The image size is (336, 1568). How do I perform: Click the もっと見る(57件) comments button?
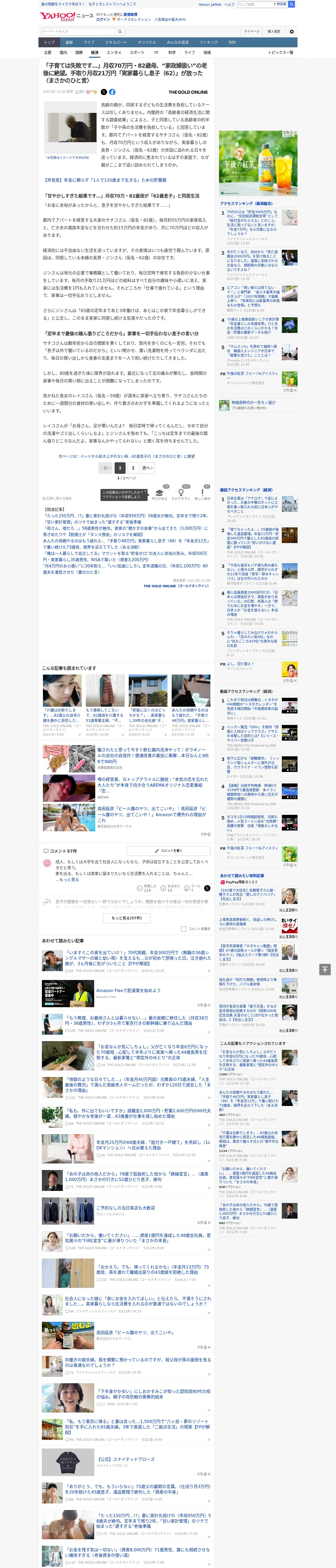(x=127, y=918)
